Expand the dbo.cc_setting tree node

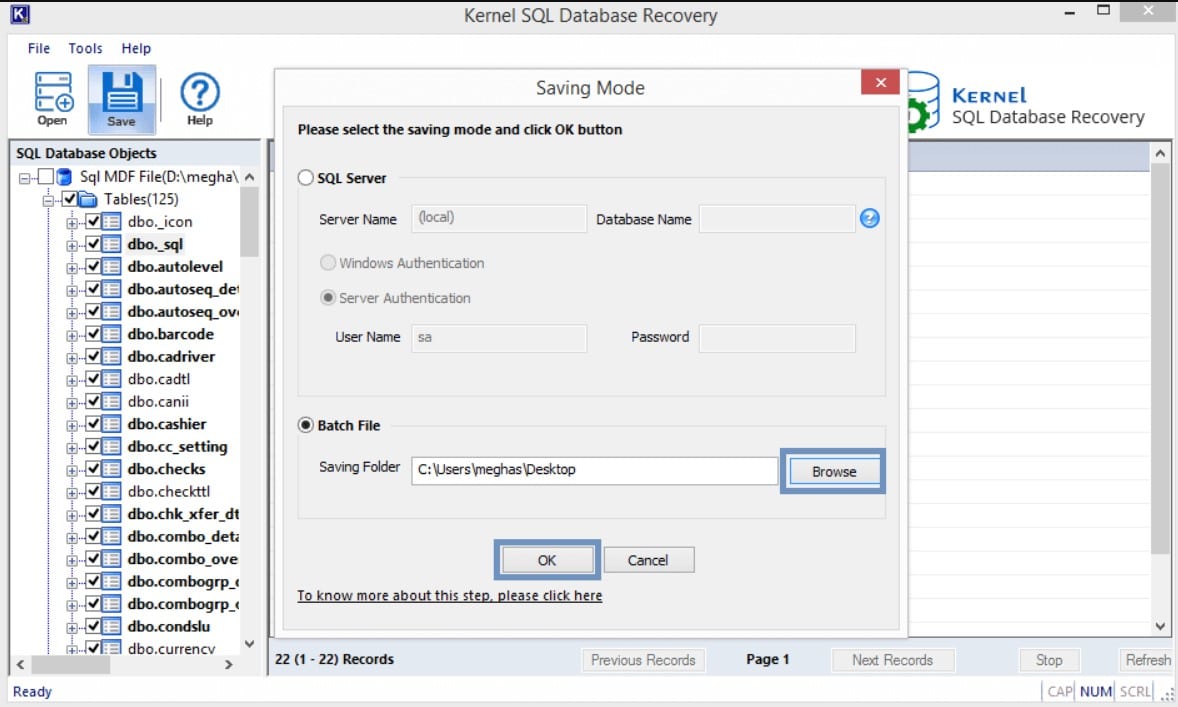click(x=72, y=449)
